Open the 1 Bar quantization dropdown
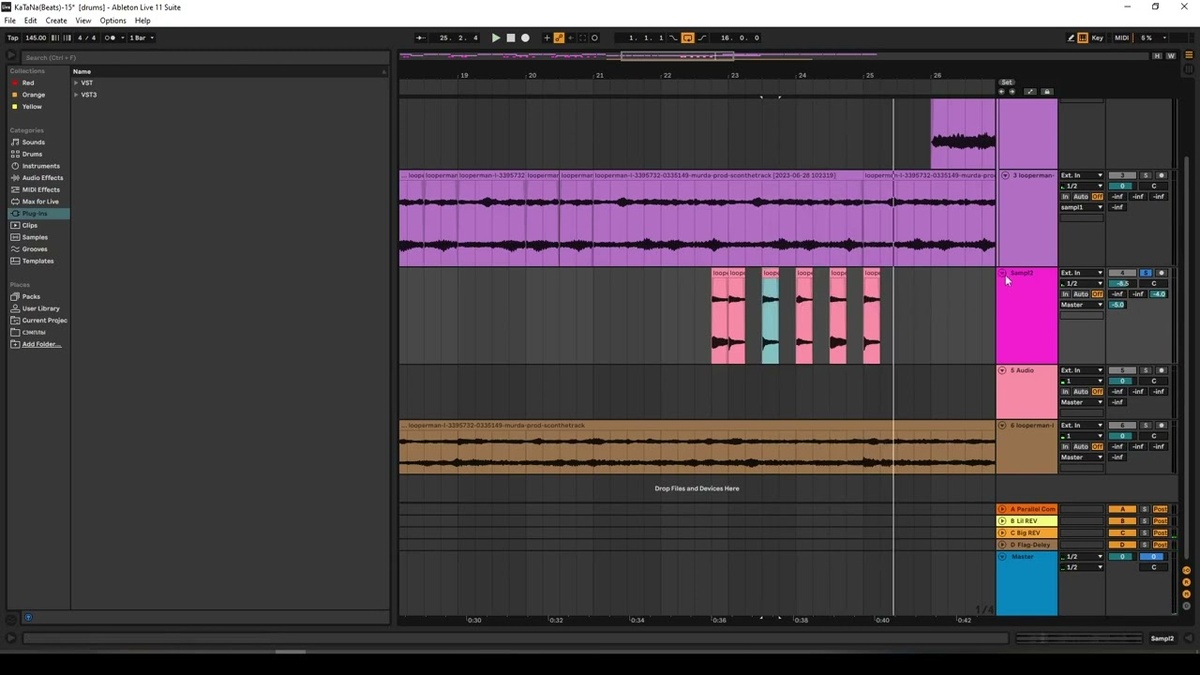The width and height of the screenshot is (1200, 675). (x=142, y=38)
